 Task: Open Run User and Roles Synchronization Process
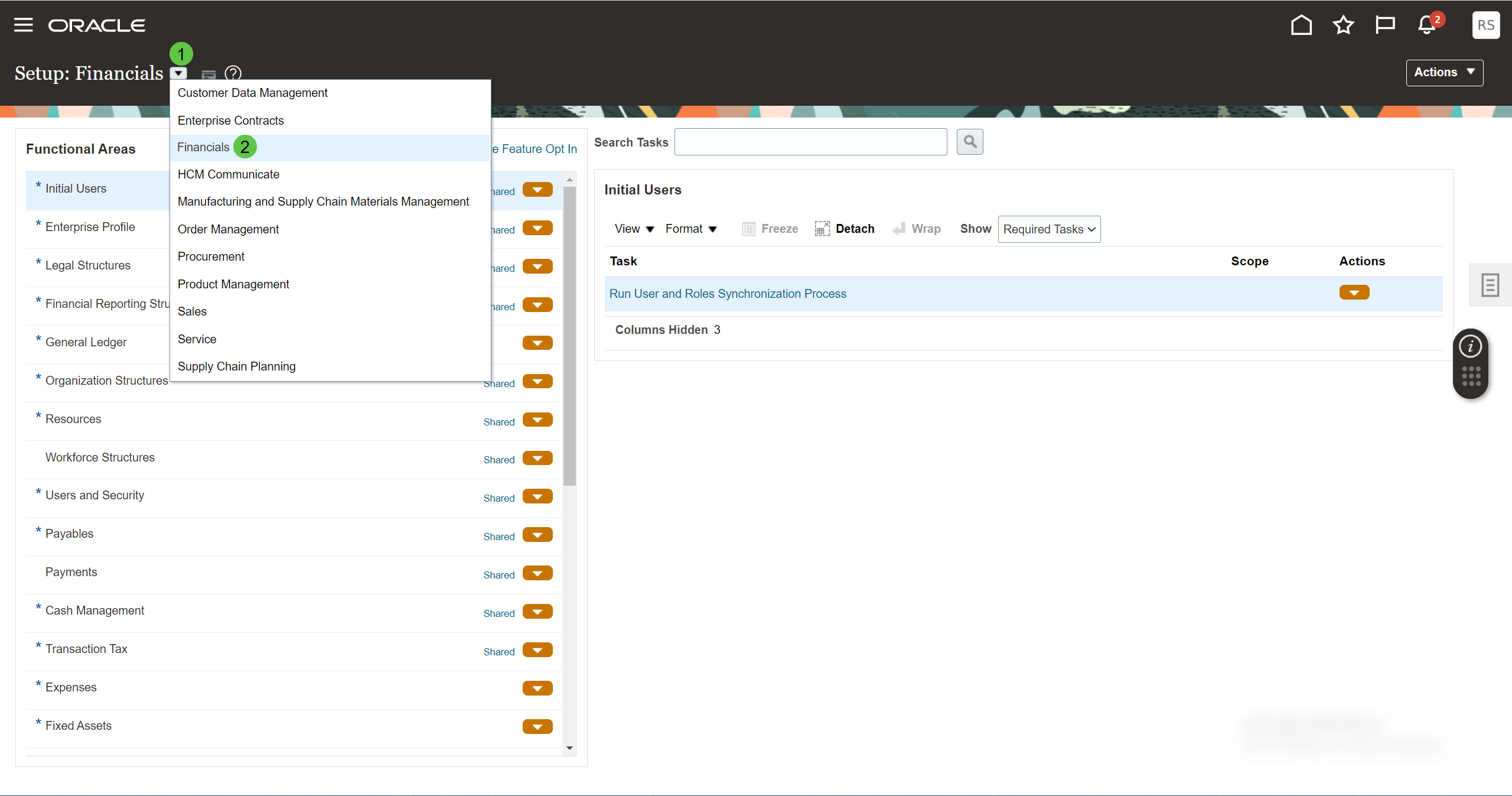[728, 294]
